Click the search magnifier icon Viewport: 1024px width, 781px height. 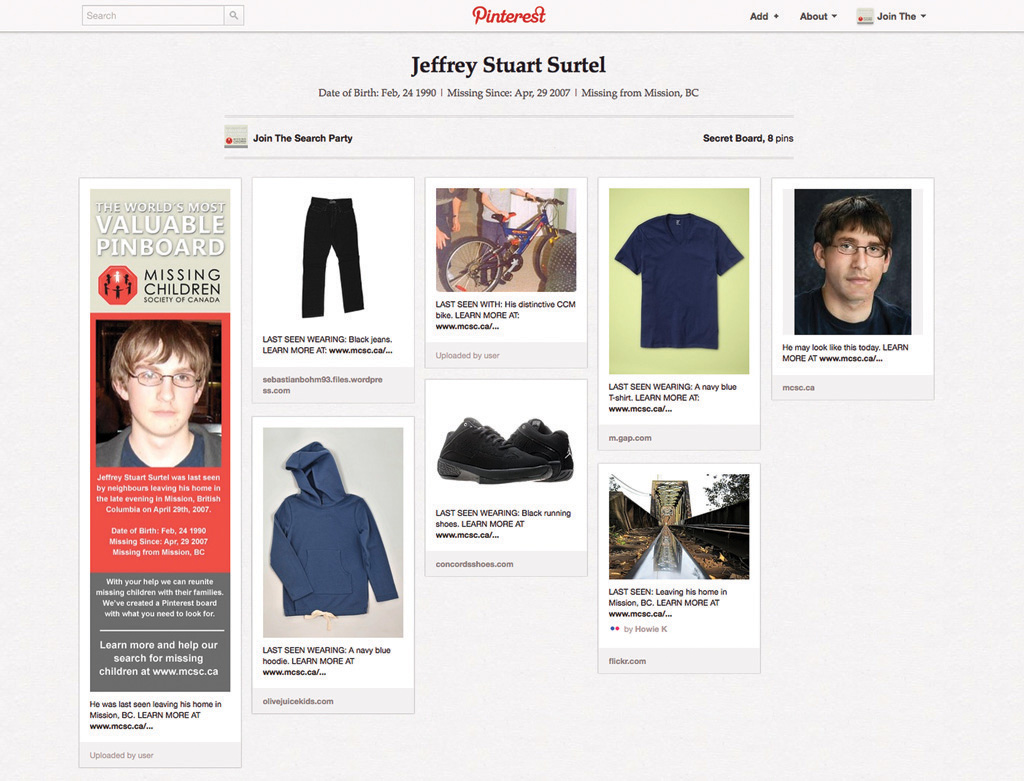[234, 16]
